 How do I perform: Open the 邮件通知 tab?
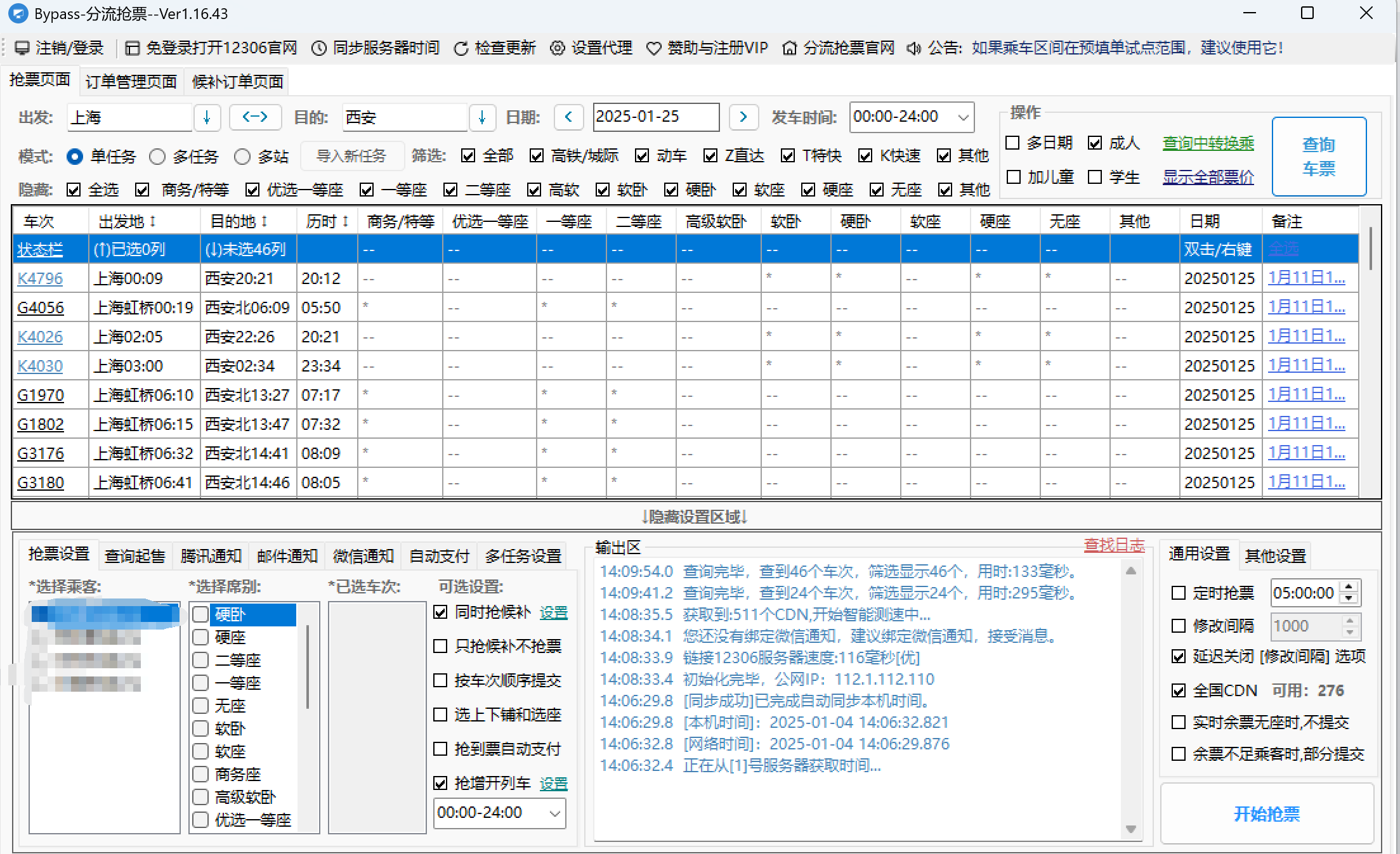(287, 556)
